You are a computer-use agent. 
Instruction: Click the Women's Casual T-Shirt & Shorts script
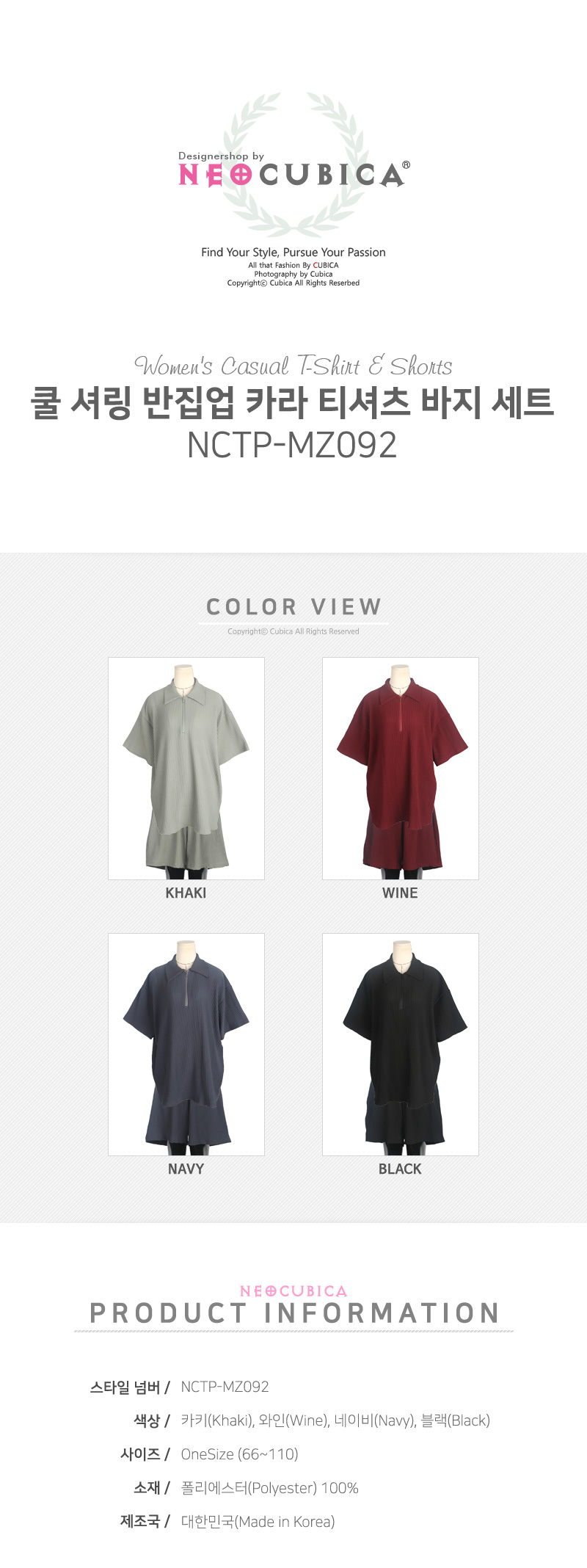click(293, 366)
